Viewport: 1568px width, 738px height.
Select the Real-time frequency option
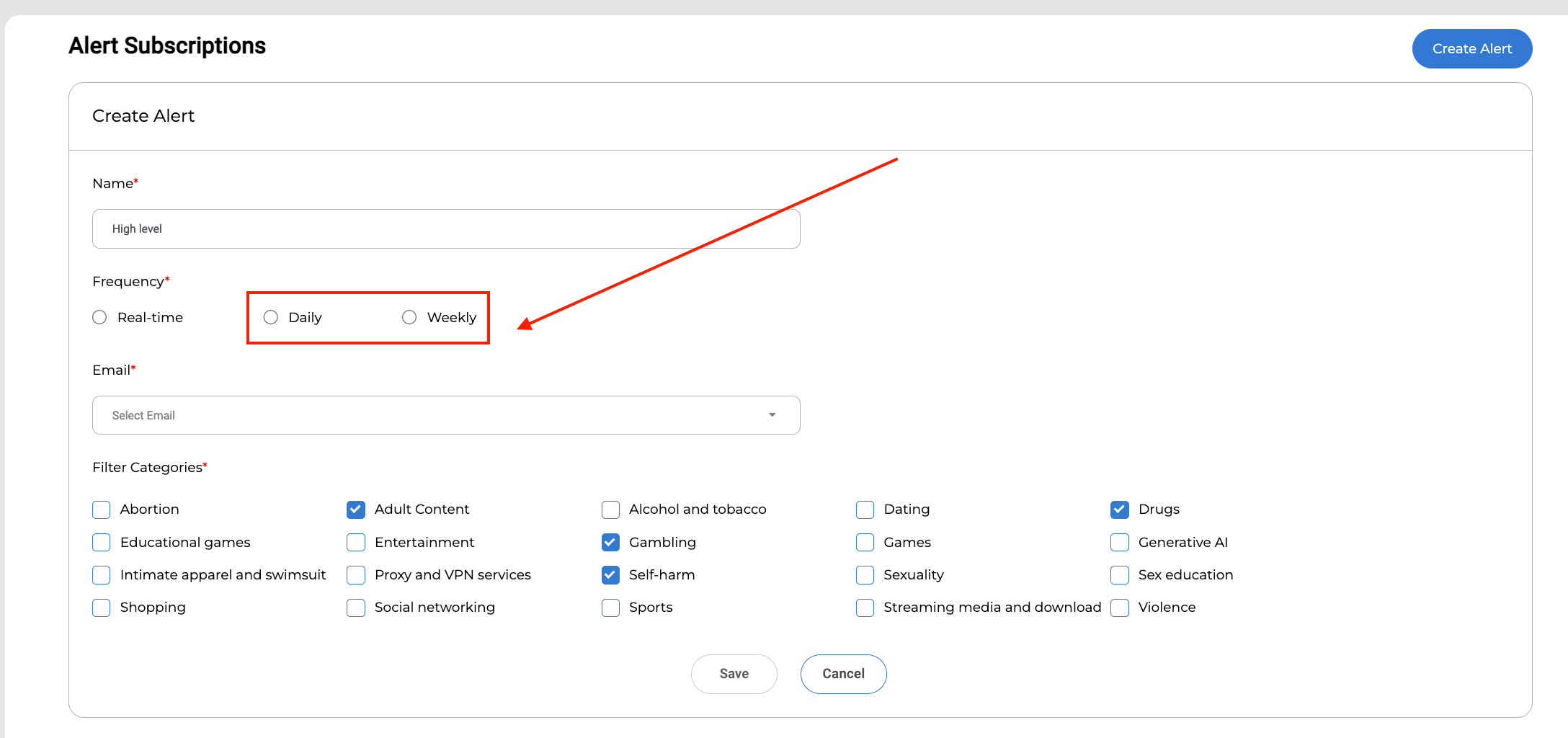point(99,317)
